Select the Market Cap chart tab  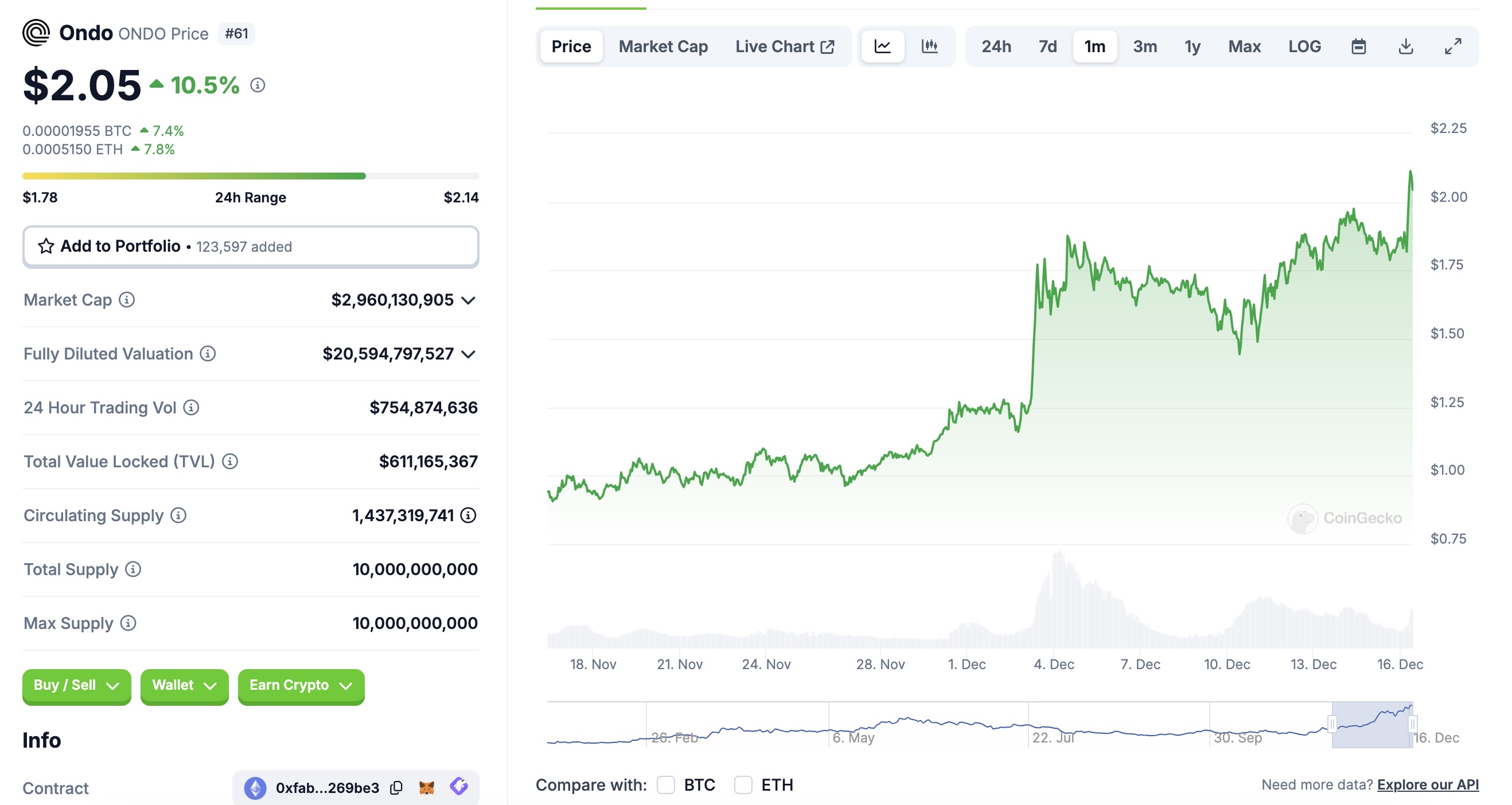click(x=663, y=46)
